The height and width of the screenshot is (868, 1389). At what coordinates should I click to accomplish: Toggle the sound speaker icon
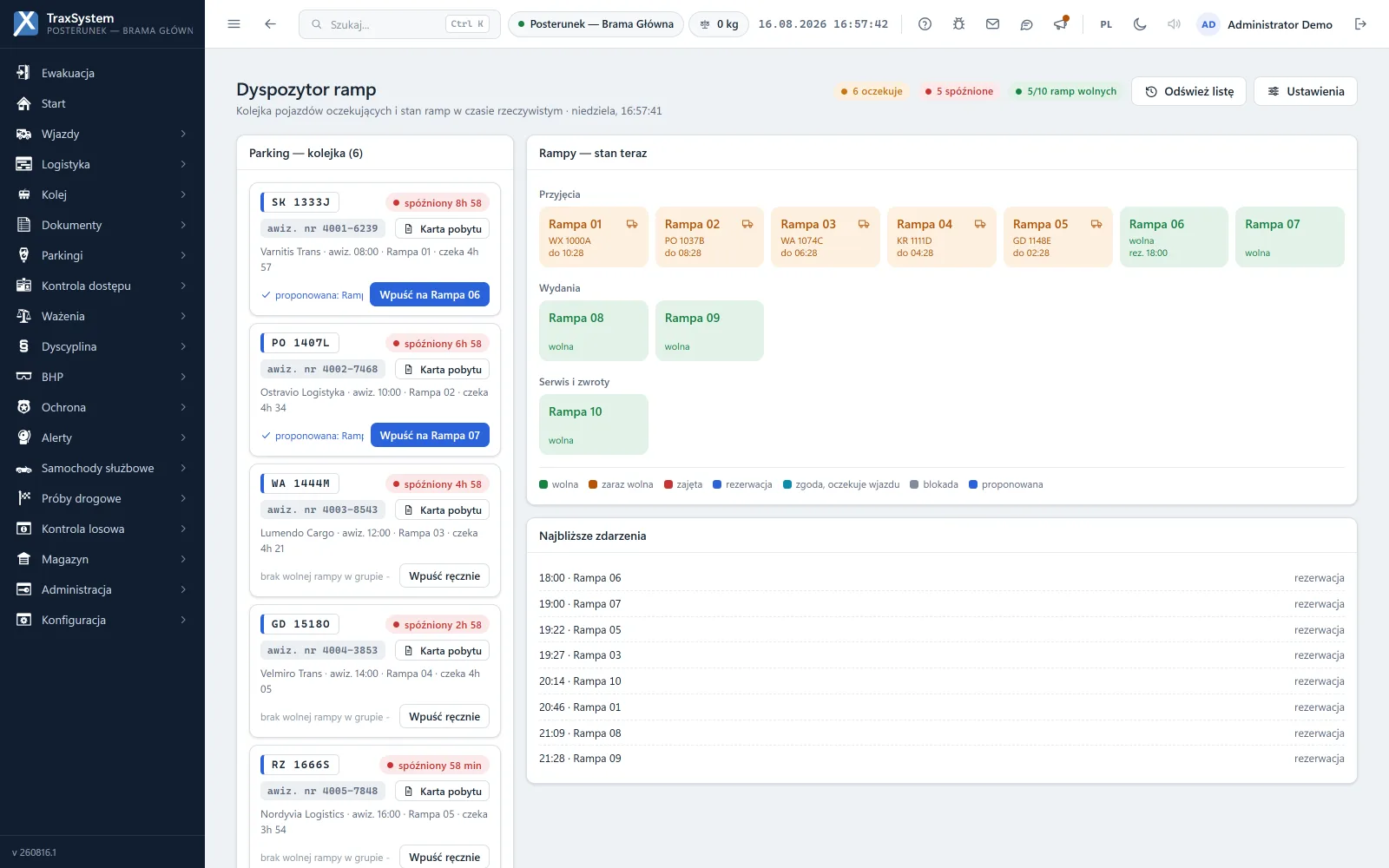coord(1174,24)
